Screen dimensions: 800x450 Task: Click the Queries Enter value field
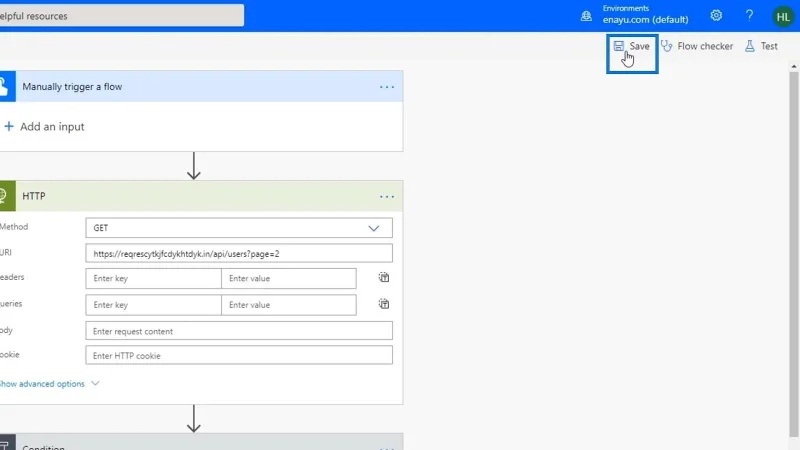(289, 305)
